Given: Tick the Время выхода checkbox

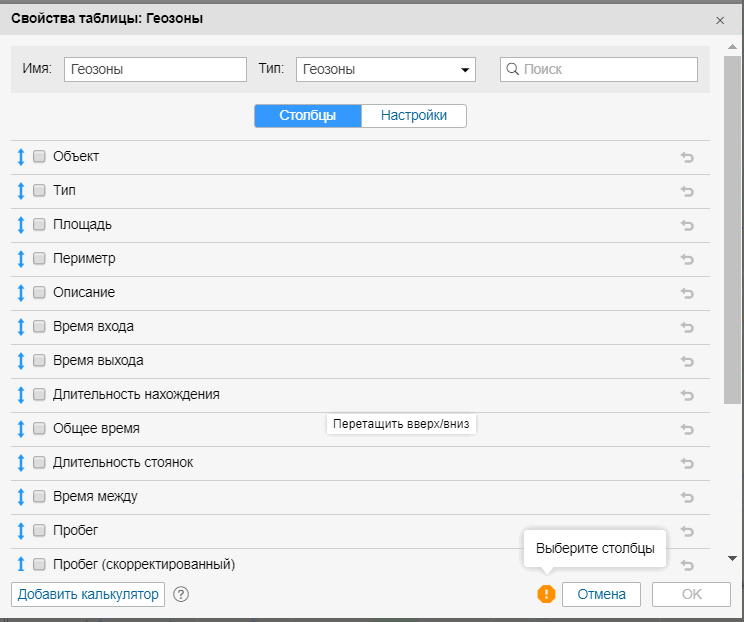Looking at the screenshot, I should pos(40,360).
